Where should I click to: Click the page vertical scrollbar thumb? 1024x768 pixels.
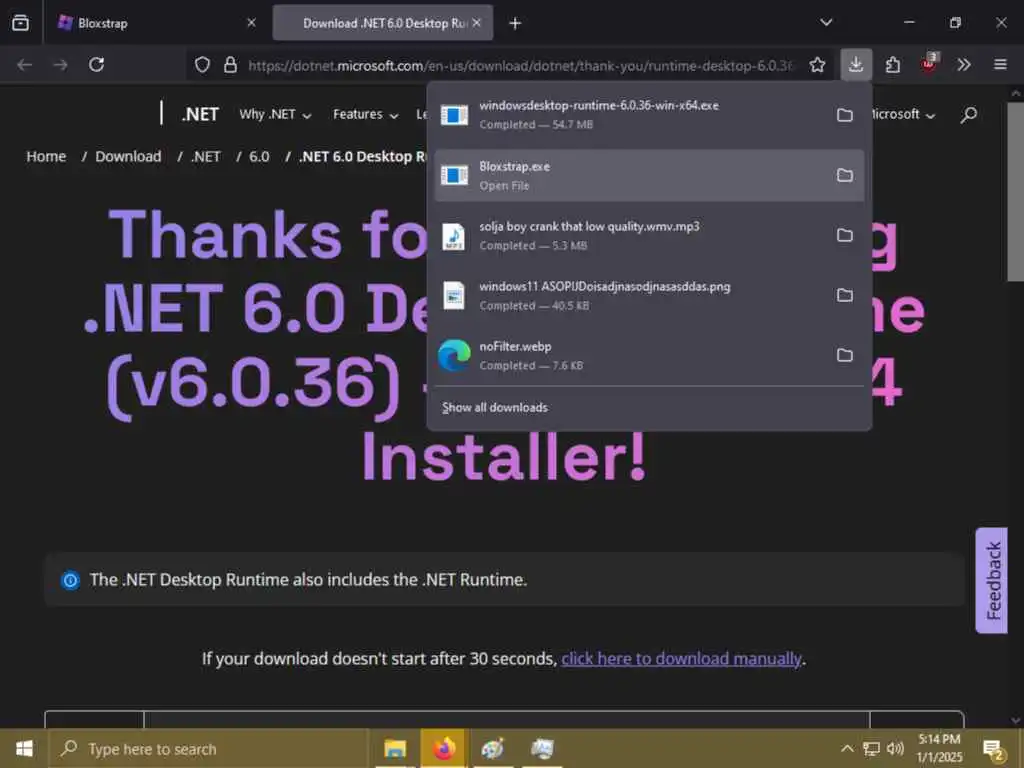click(x=1016, y=193)
